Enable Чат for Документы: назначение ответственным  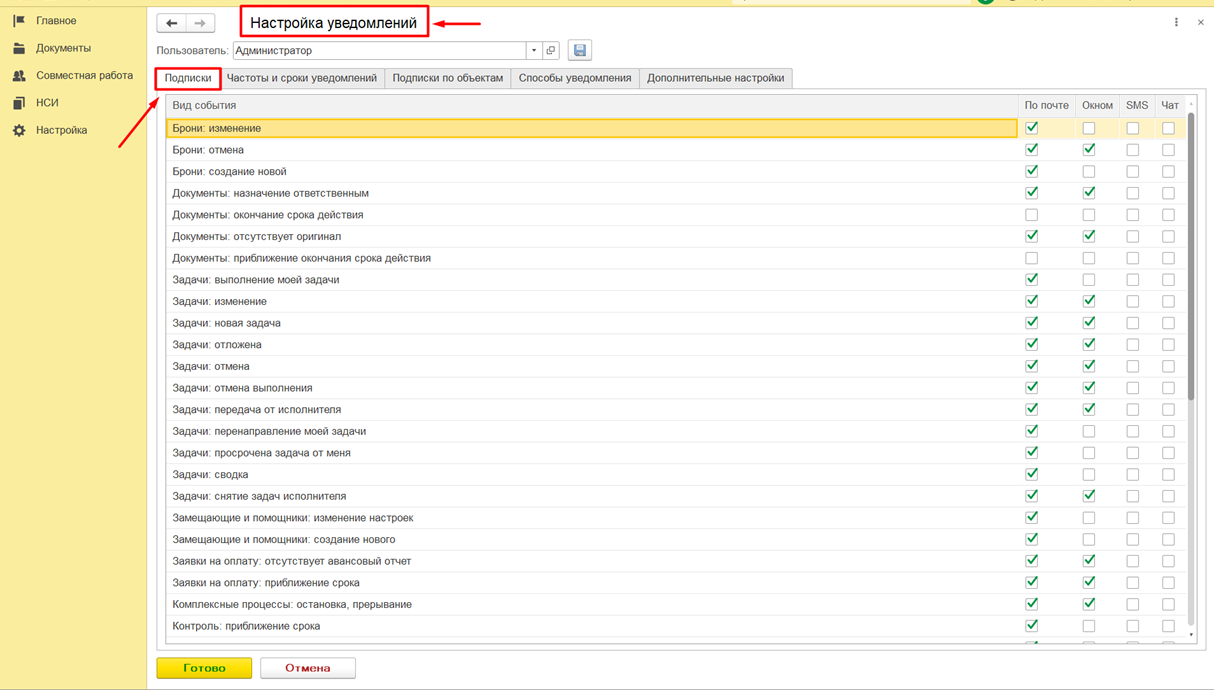point(1168,193)
